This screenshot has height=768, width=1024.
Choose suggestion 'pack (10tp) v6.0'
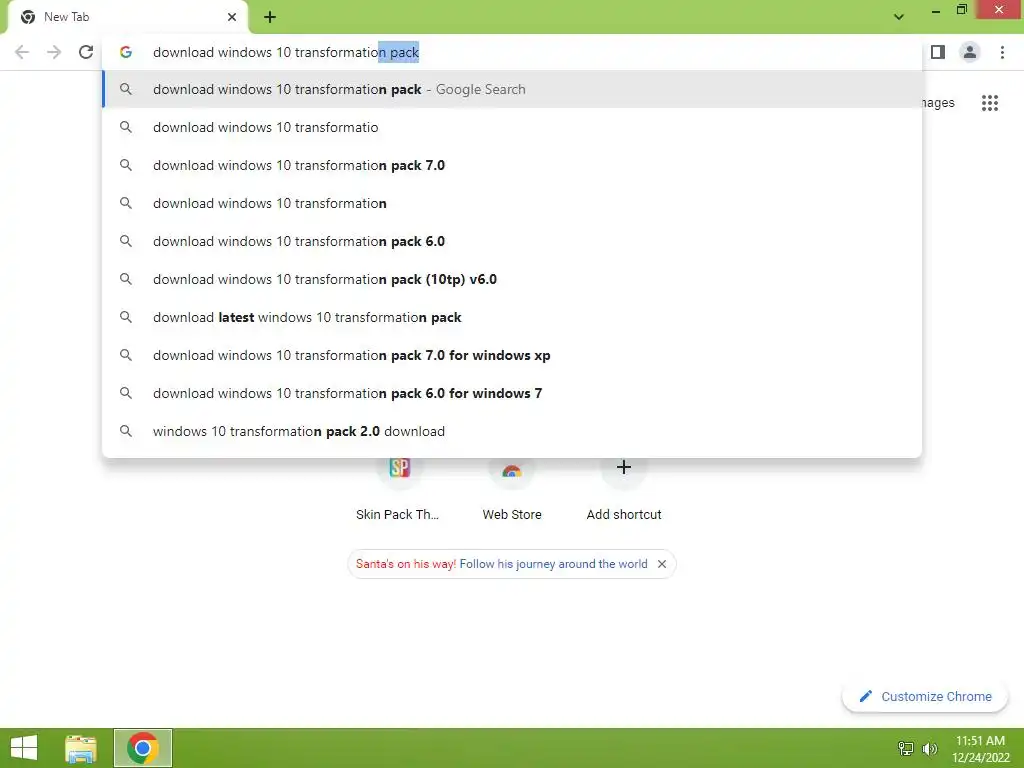[512, 279]
